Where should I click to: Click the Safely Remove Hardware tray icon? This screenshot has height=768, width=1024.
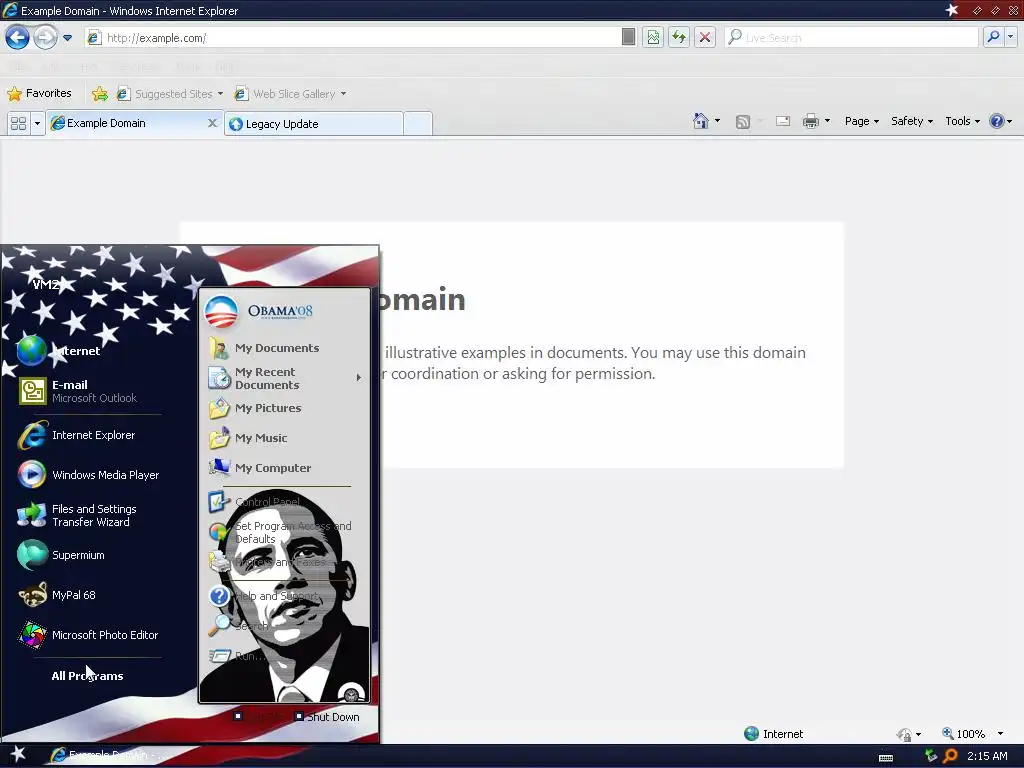pyautogui.click(x=931, y=756)
